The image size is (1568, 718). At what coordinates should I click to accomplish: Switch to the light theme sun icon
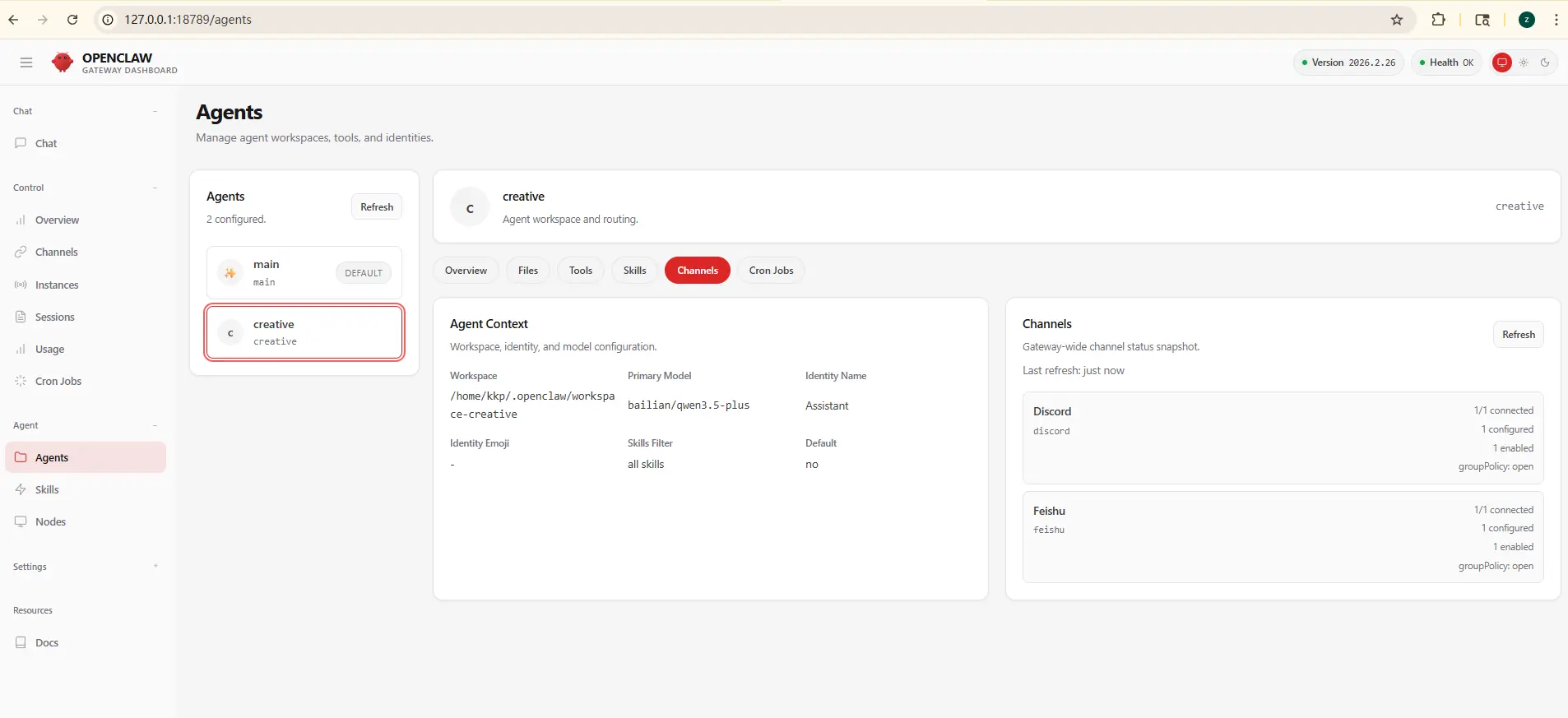coord(1524,63)
